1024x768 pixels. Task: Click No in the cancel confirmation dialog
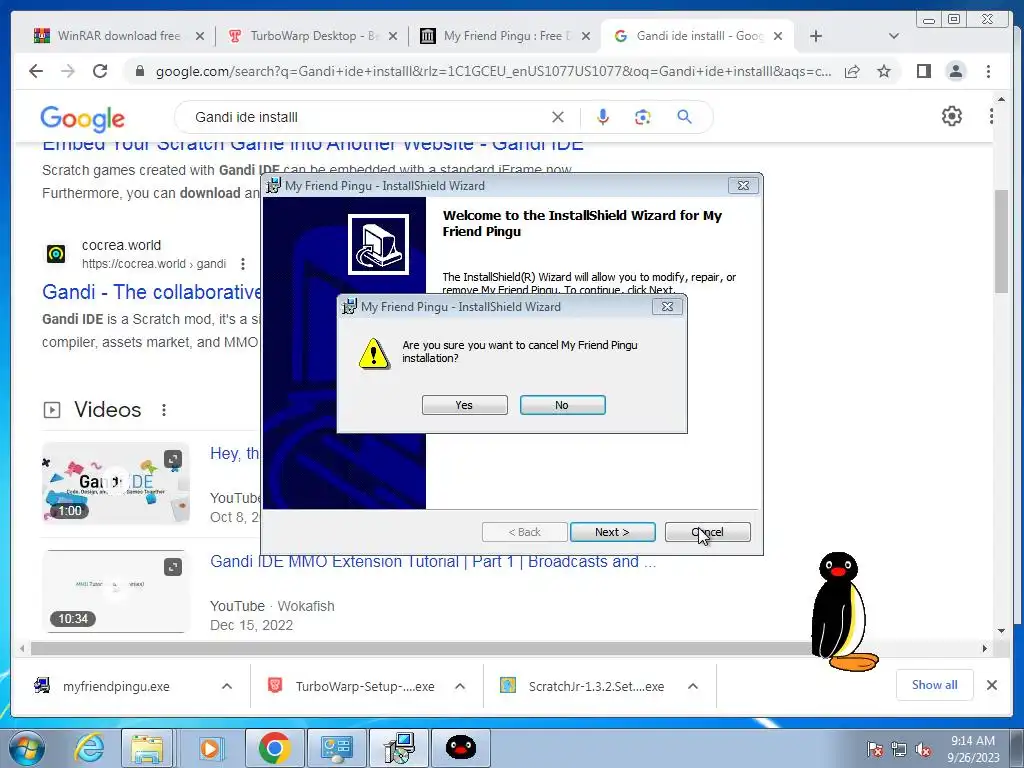pos(562,405)
